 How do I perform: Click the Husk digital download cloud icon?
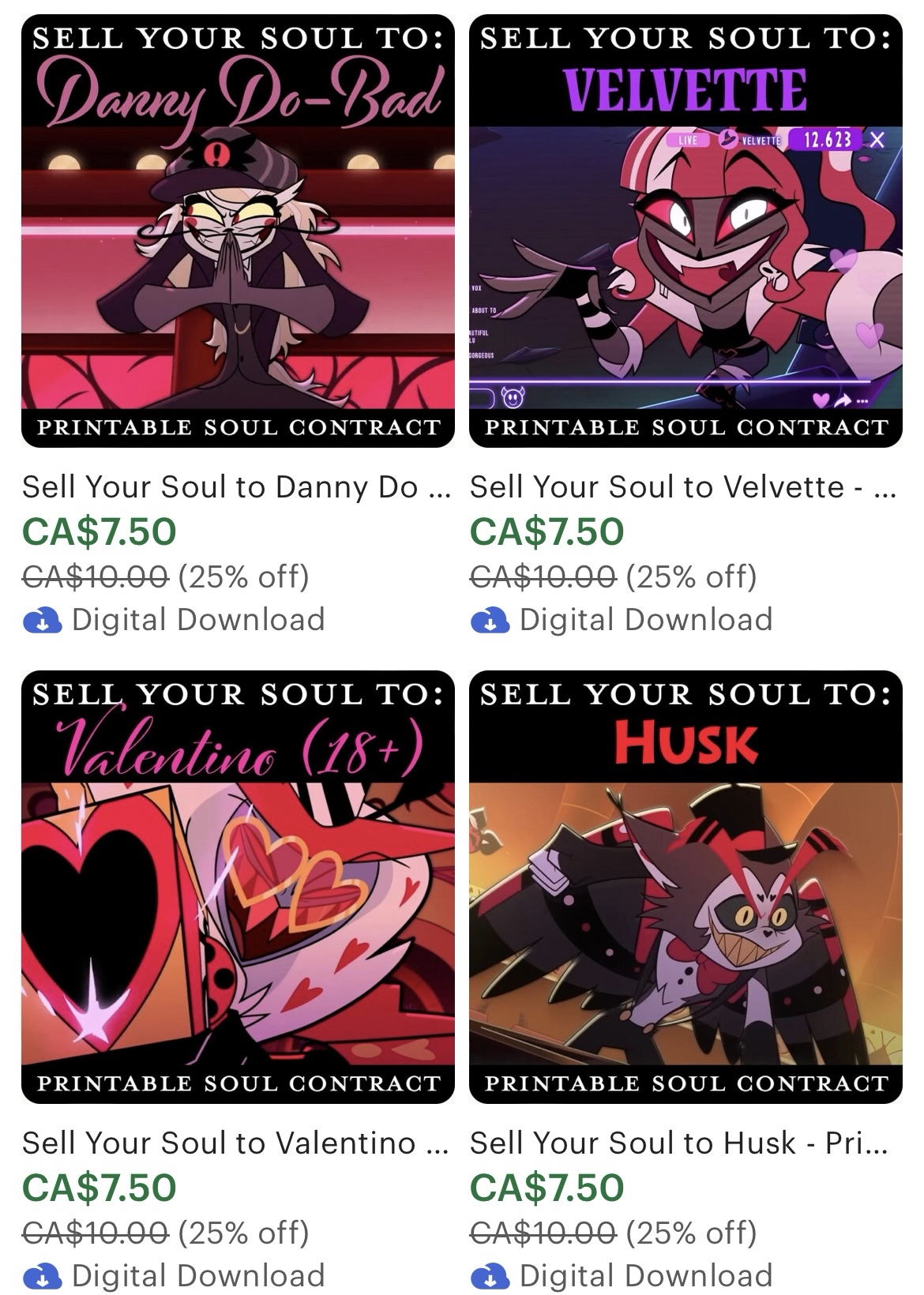pos(490,1277)
